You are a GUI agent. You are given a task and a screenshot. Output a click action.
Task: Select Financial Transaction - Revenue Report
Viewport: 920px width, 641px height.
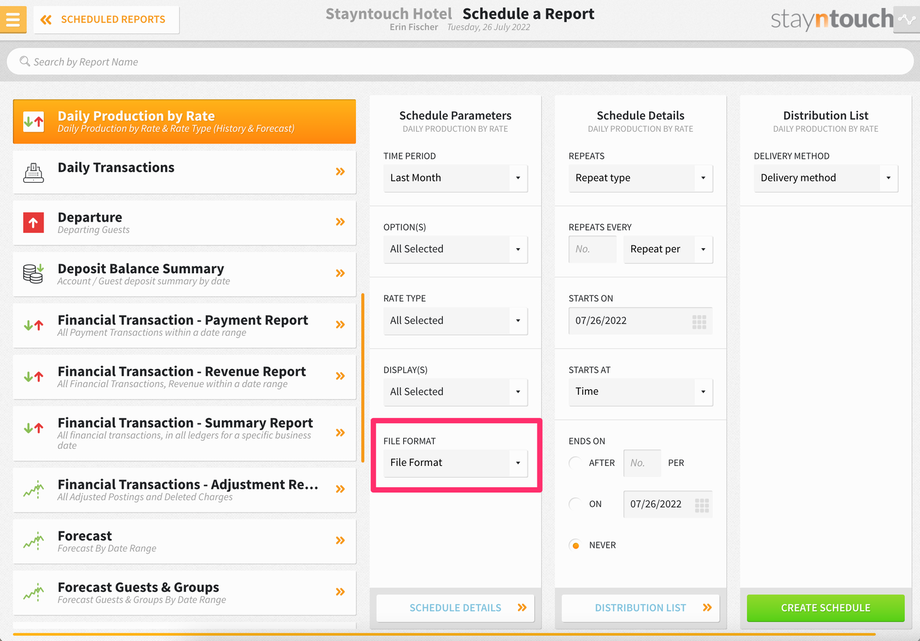[x=184, y=377]
